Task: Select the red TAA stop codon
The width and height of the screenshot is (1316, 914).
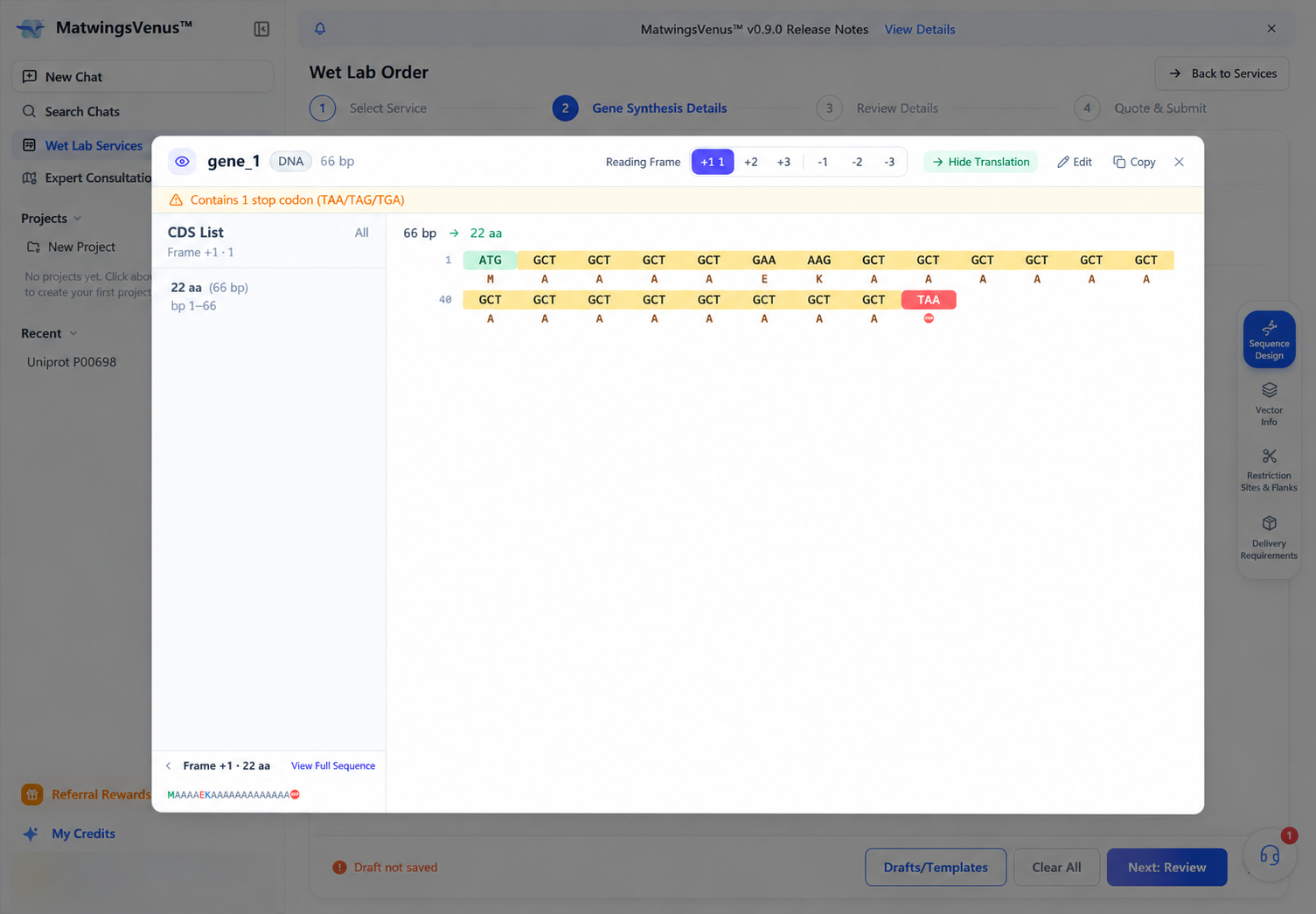Action: tap(929, 300)
